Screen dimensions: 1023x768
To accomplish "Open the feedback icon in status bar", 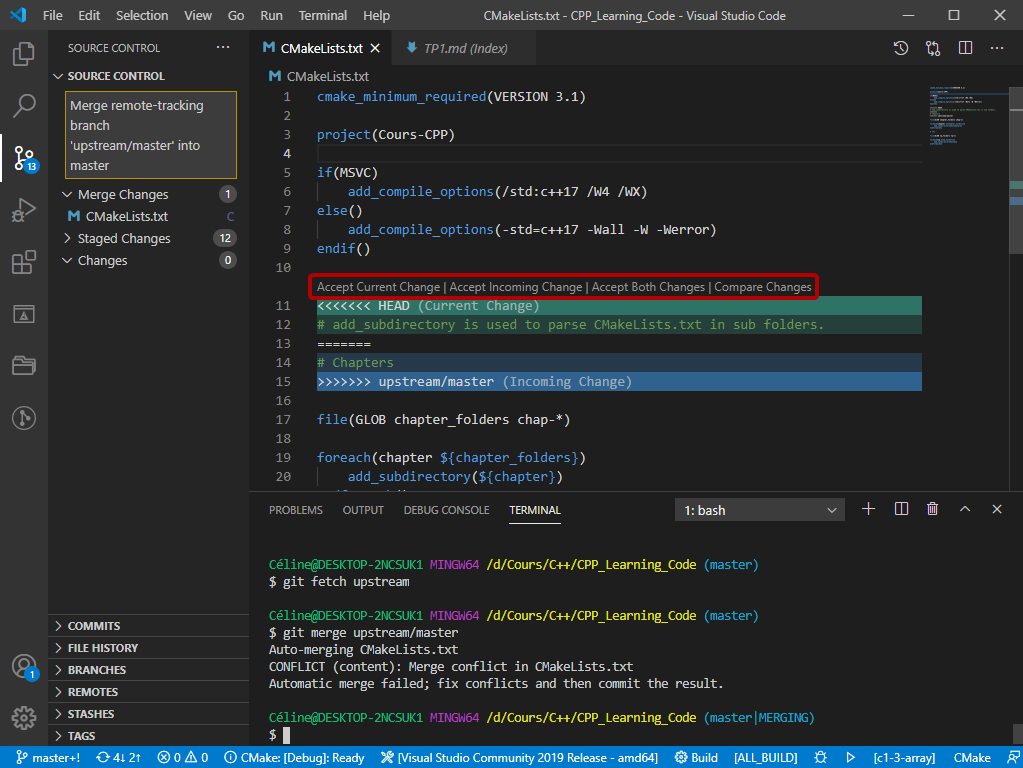I will point(1013,758).
